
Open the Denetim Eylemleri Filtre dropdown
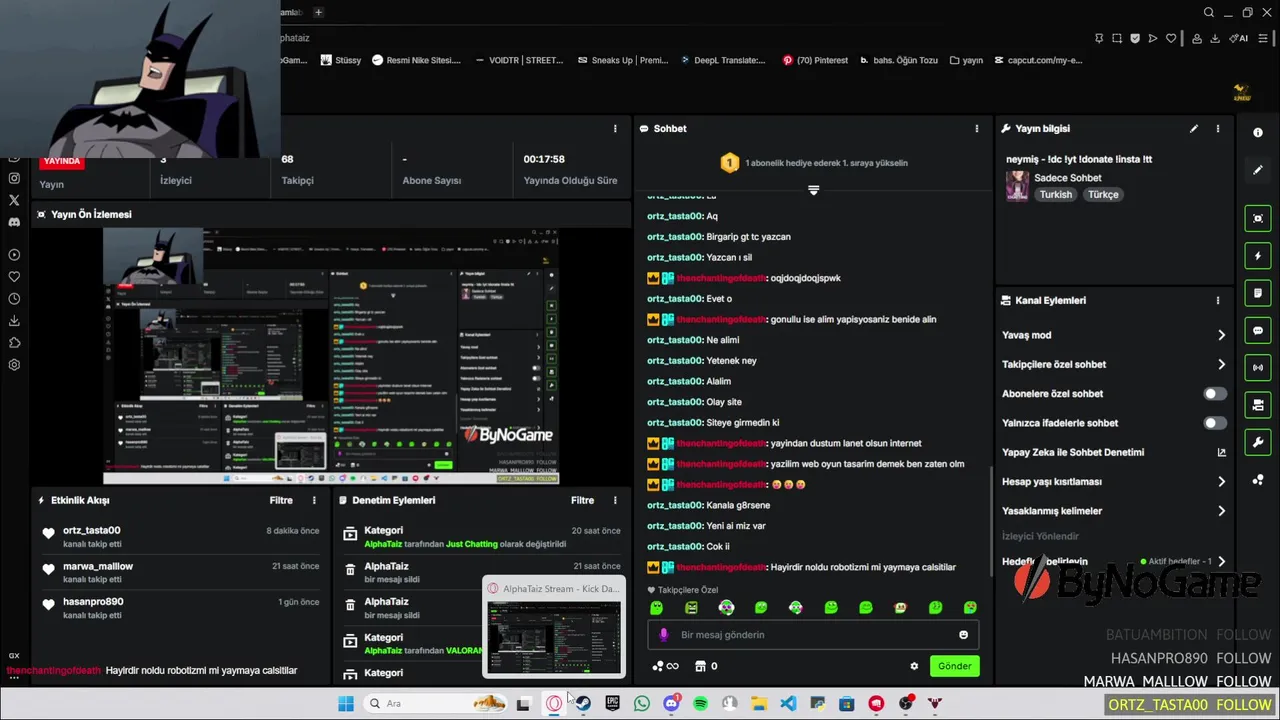point(582,500)
